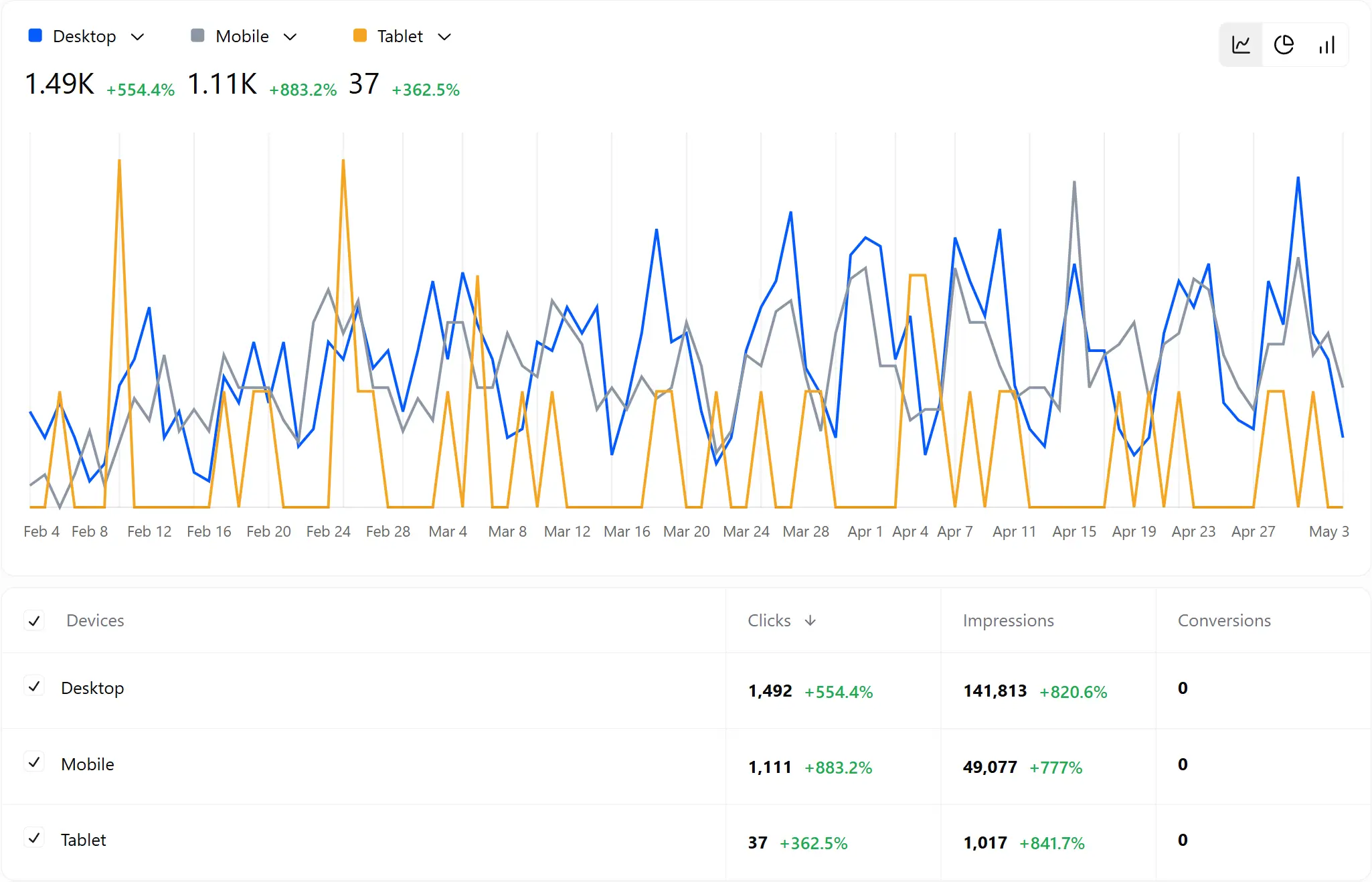
Task: Click the Mar 28 axis label
Action: (x=806, y=532)
